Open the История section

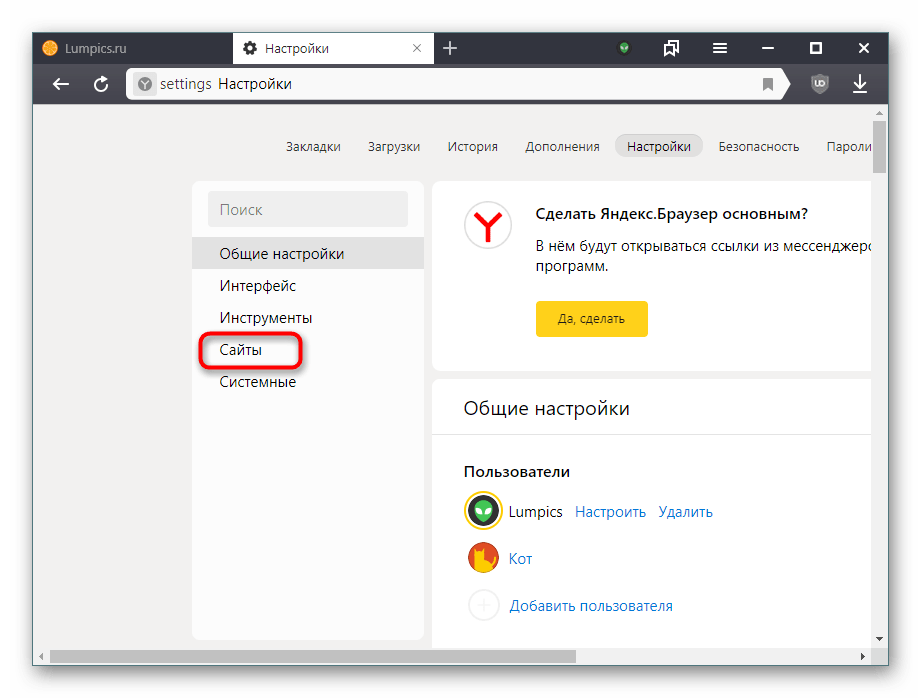pos(472,146)
